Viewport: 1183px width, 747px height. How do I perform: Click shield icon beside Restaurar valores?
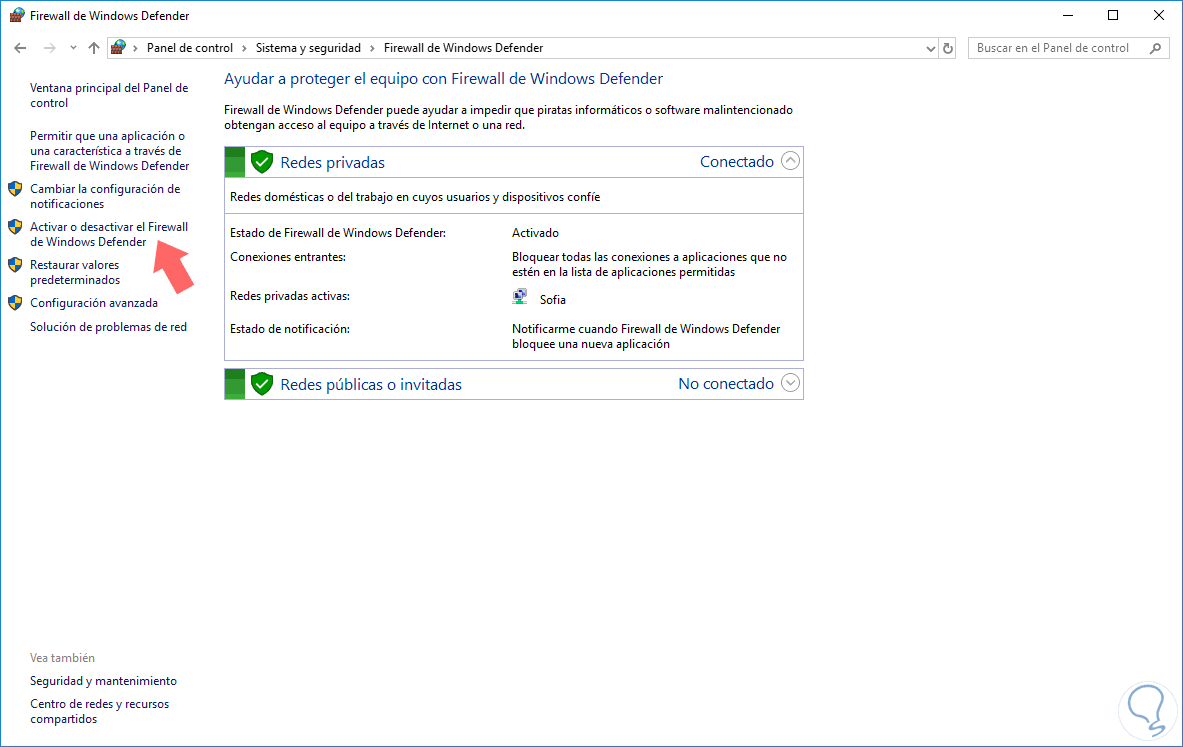click(15, 265)
